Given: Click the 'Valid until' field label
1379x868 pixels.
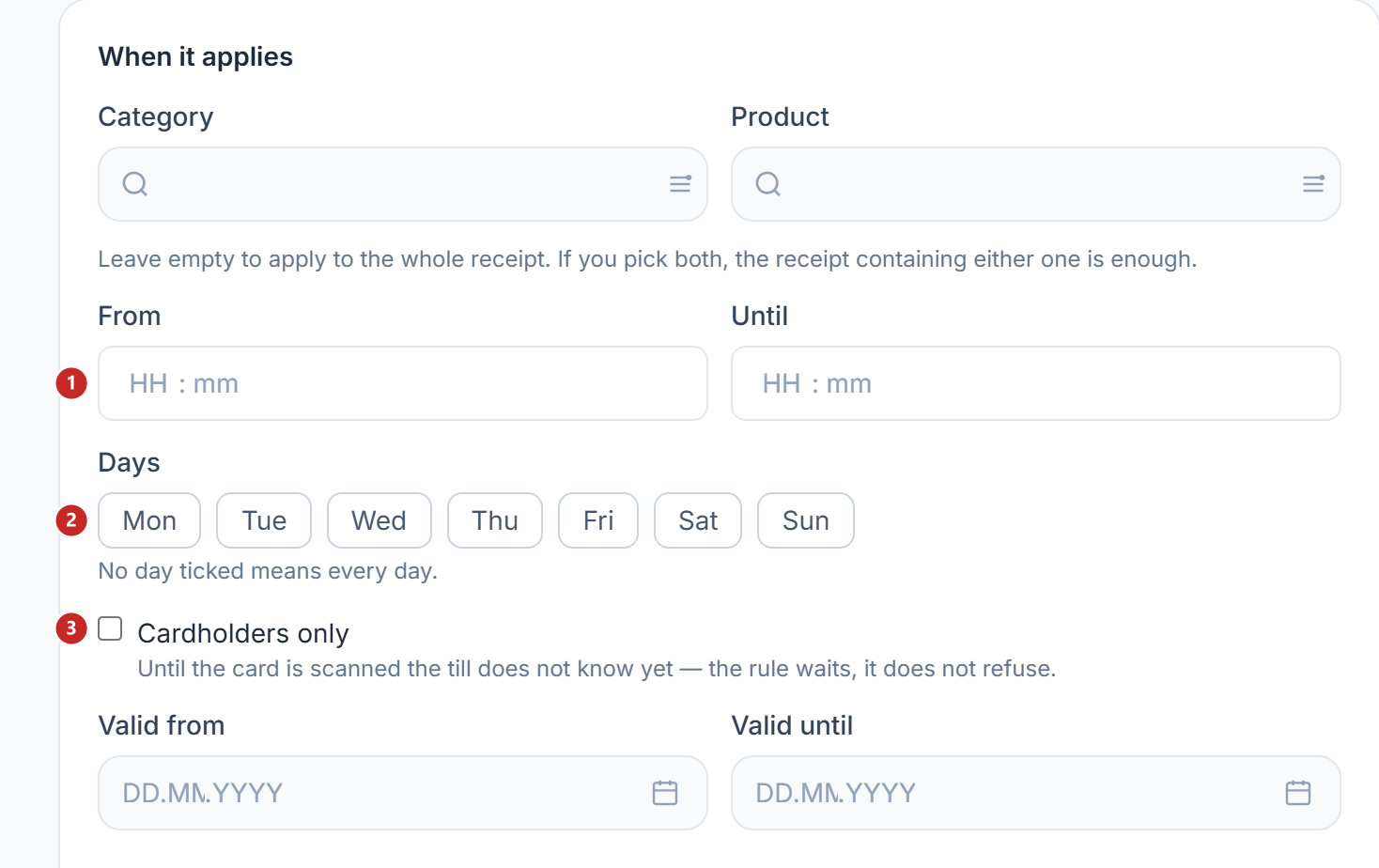Looking at the screenshot, I should [x=793, y=726].
